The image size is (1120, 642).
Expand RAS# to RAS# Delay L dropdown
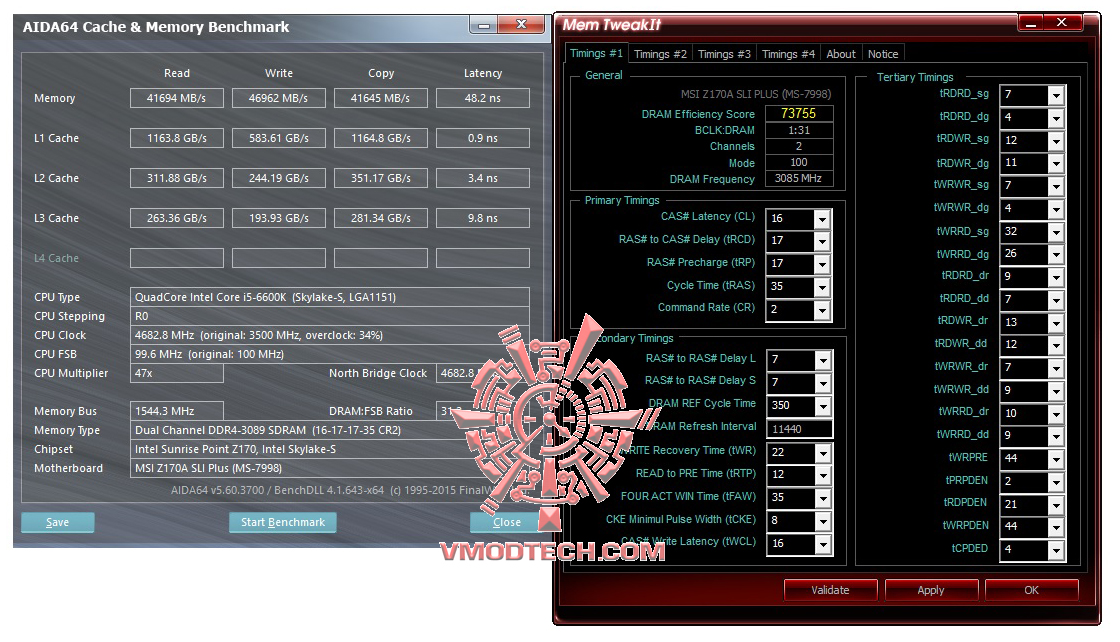823,360
